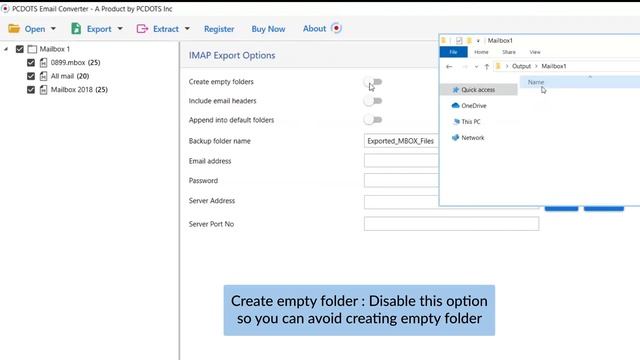Click the All mail file icon
Viewport: 640px width, 360px height.
(x=44, y=76)
